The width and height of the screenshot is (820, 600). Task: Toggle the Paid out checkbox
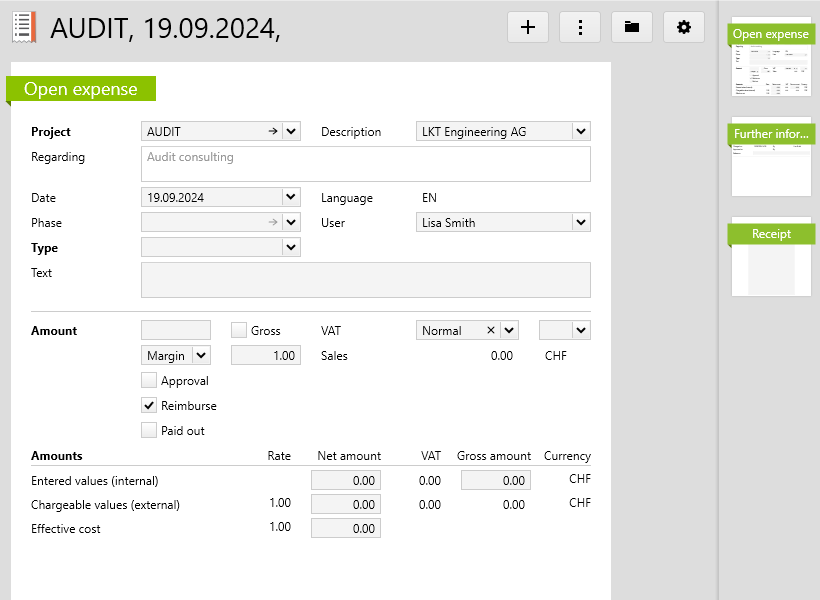(x=149, y=430)
